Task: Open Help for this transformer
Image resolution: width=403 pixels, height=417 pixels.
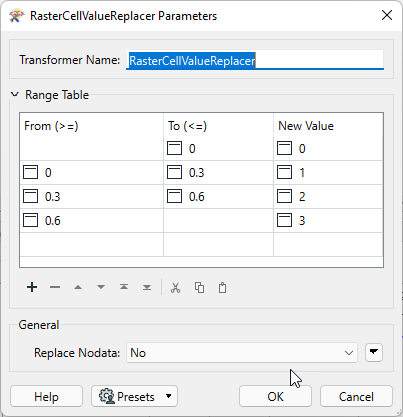Action: tap(46, 396)
